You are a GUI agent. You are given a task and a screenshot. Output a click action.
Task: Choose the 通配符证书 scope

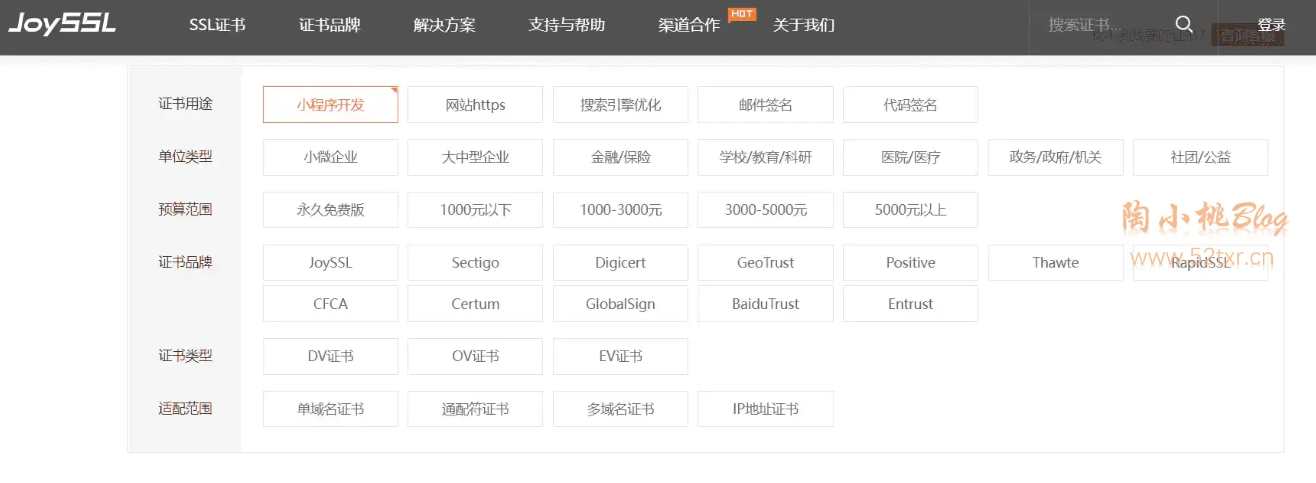click(475, 409)
